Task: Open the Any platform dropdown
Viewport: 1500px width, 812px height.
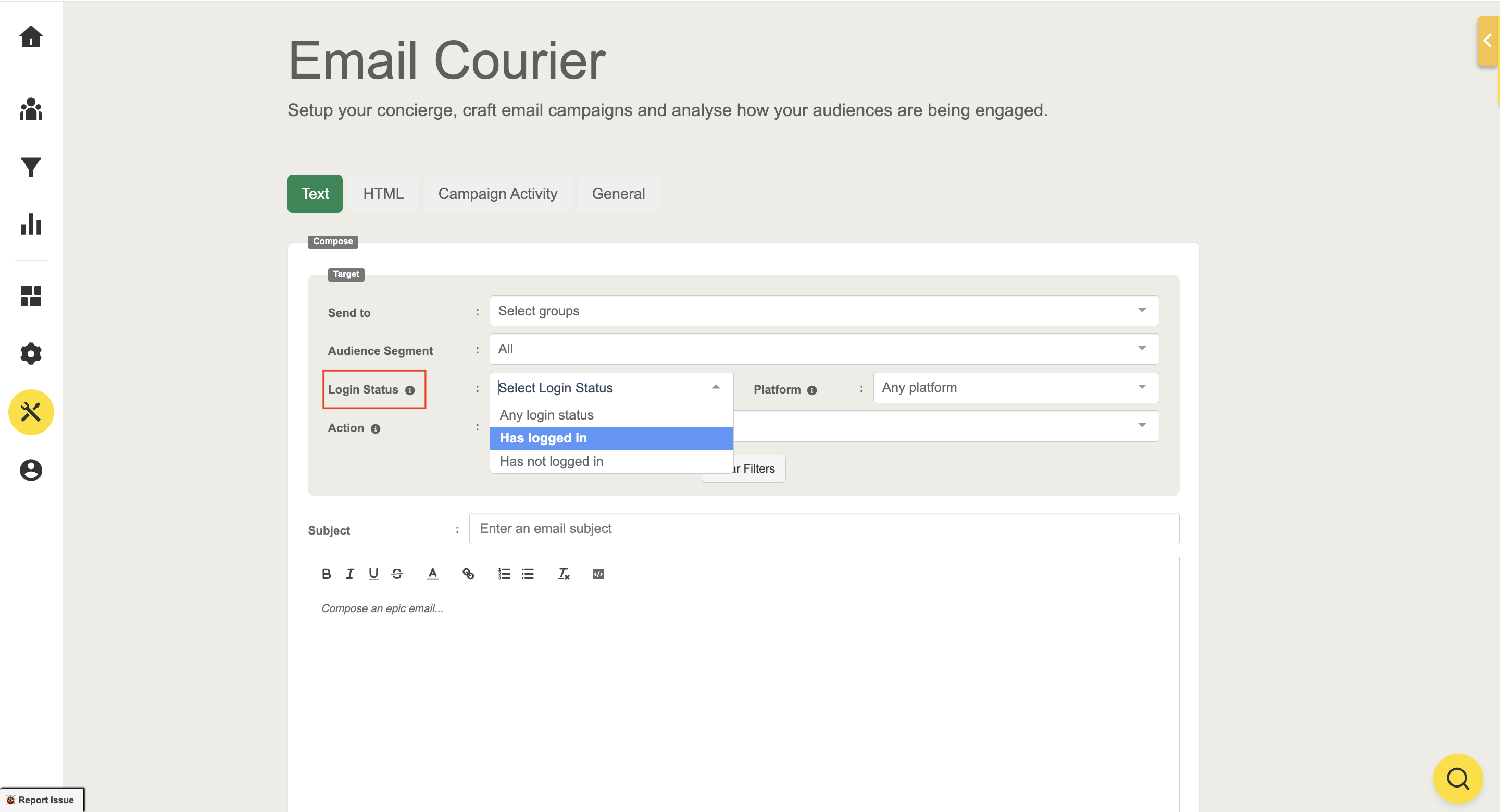Action: [1015, 388]
